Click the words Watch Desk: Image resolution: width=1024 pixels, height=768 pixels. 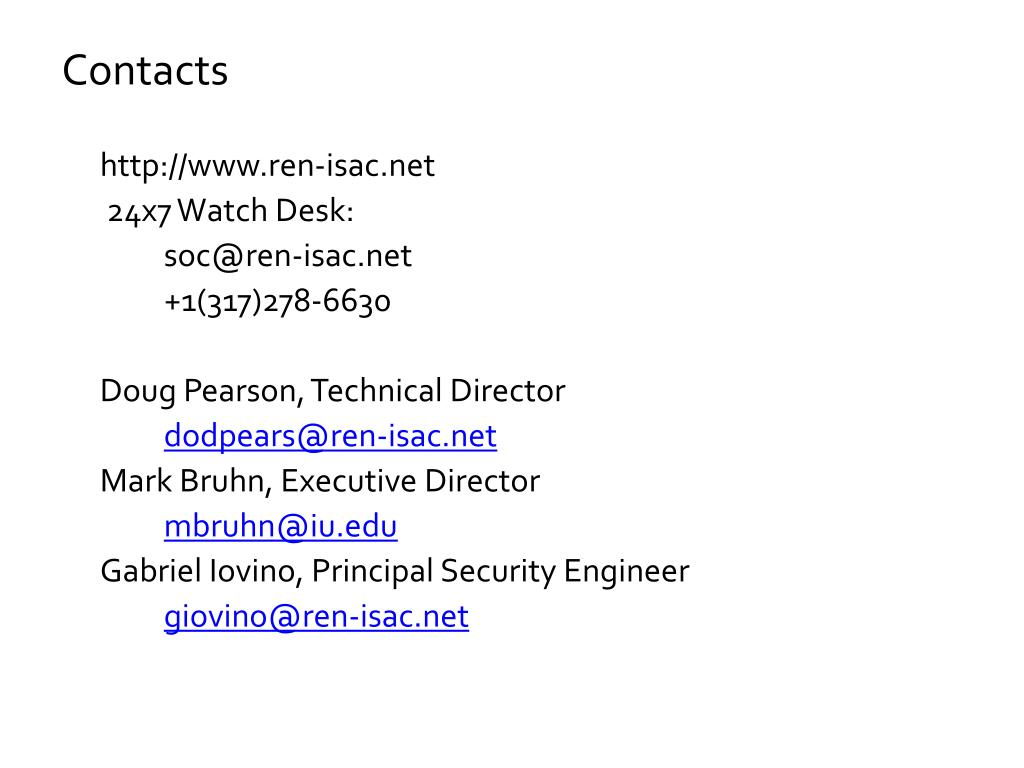(265, 210)
